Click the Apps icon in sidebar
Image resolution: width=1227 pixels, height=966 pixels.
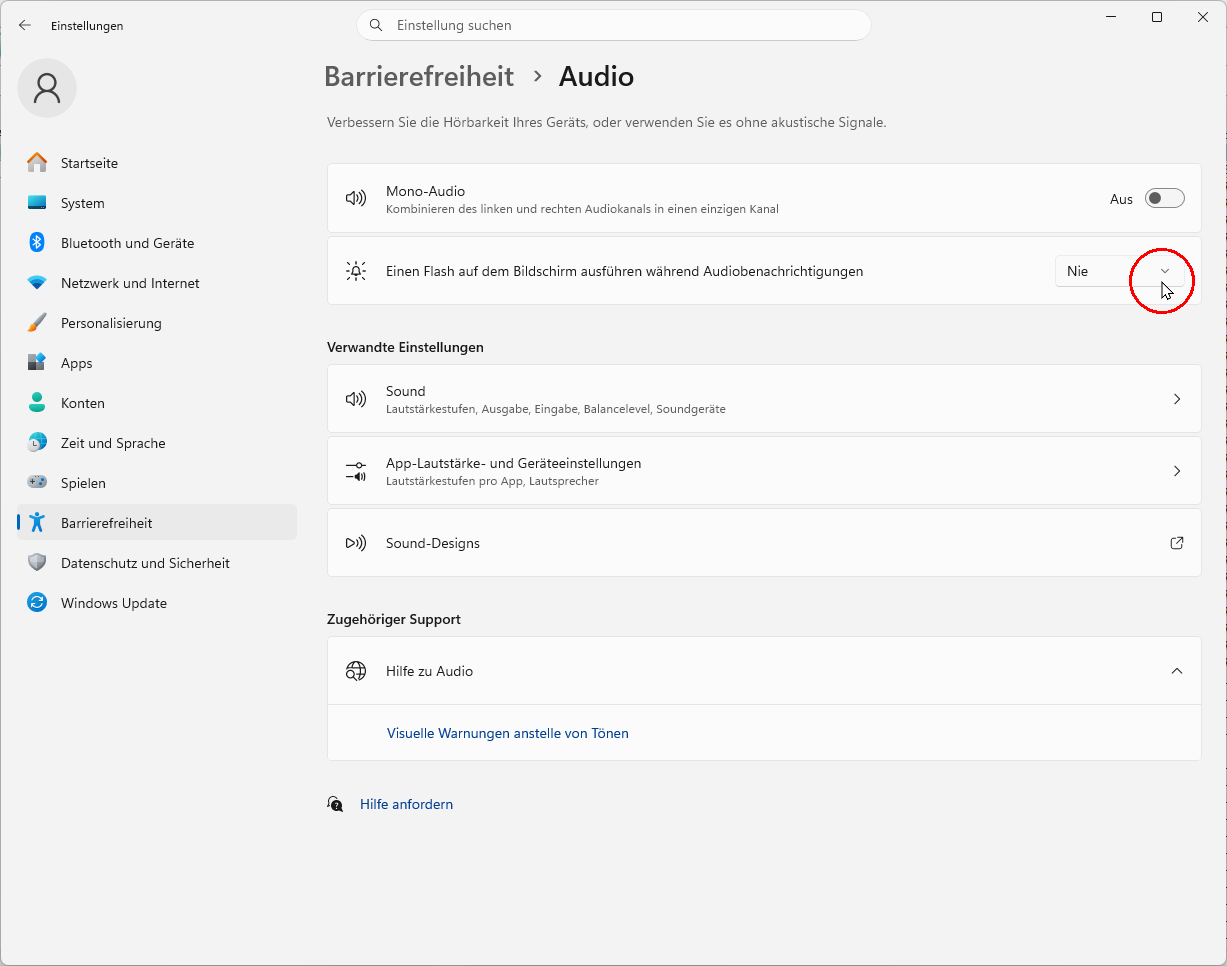pyautogui.click(x=37, y=363)
